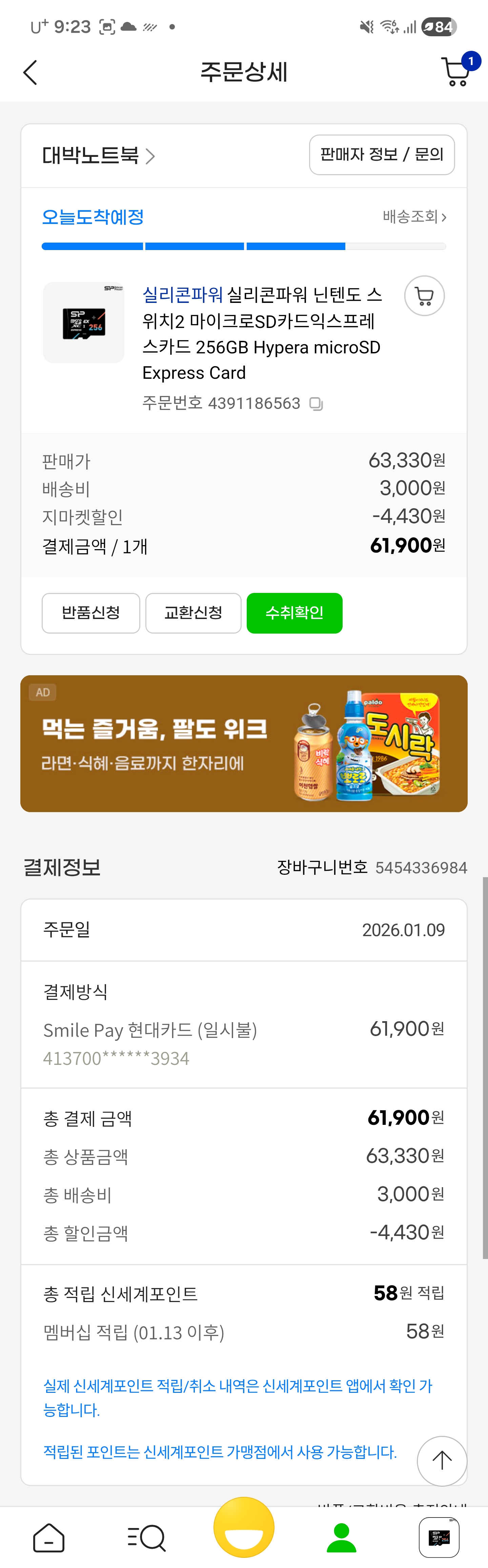Add product to cart with round cart icon
This screenshot has height=1568, width=488.
pos(424,296)
